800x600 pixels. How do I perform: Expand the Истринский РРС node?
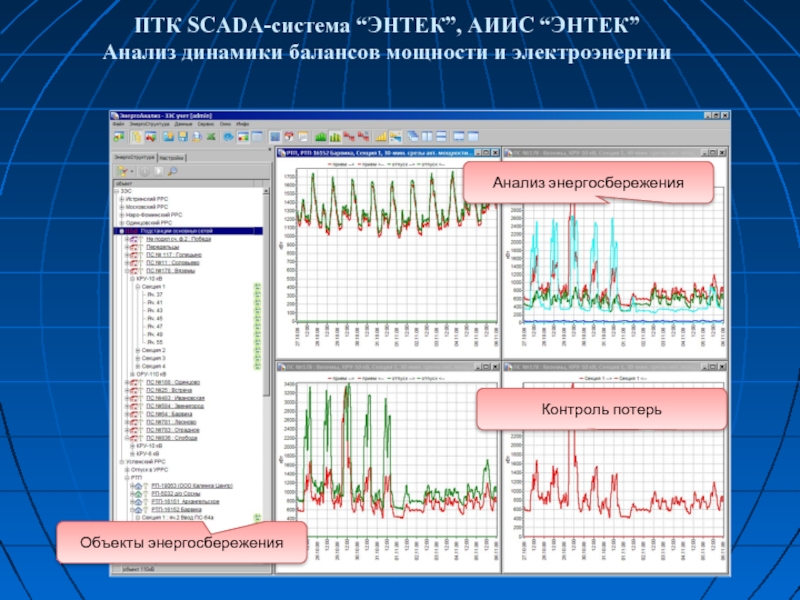click(x=121, y=199)
